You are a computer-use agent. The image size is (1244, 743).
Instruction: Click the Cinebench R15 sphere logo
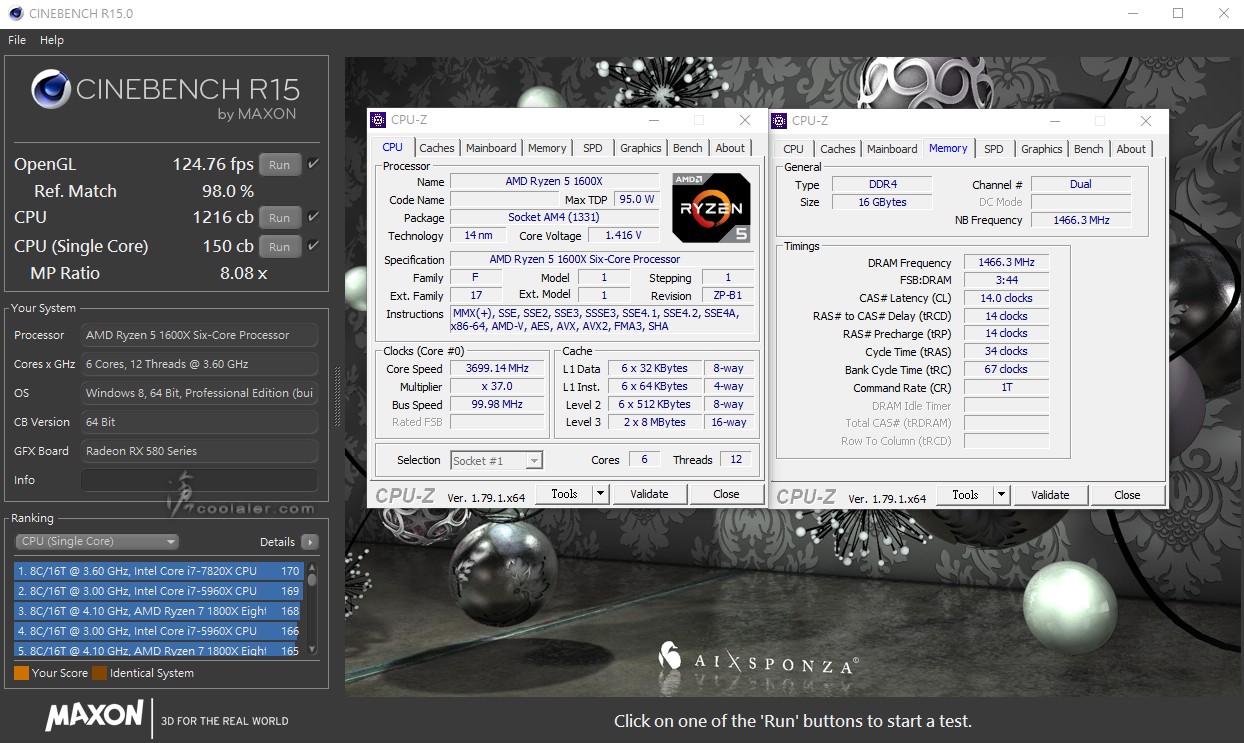(x=50, y=89)
